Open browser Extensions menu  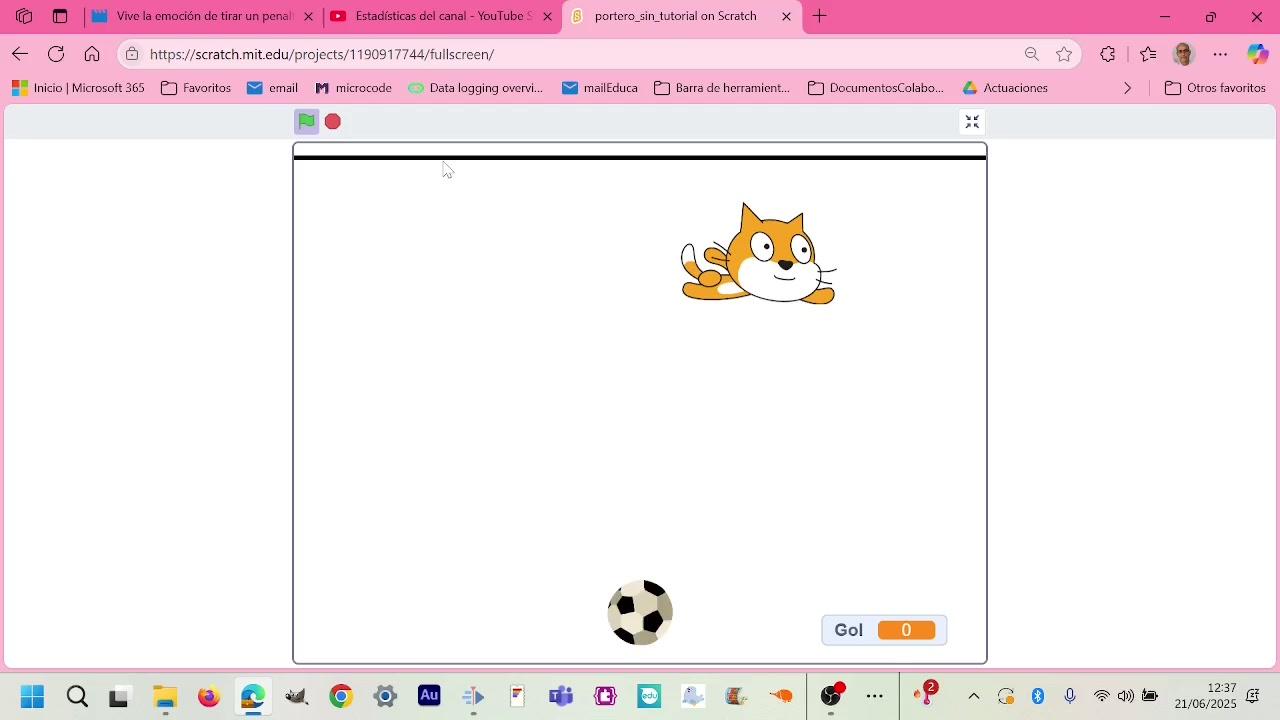1108,54
